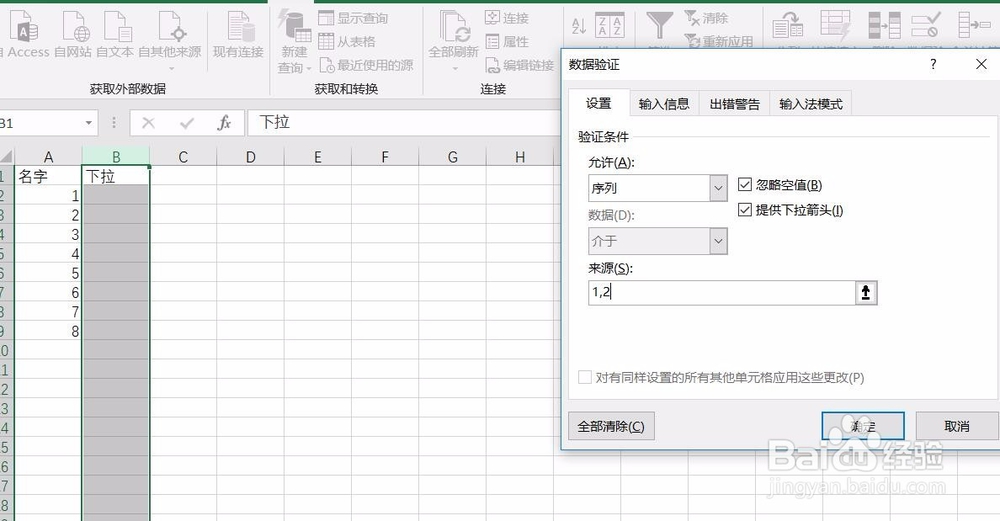Switch to 输入信息 tab
1000x521 pixels.
[x=664, y=104]
